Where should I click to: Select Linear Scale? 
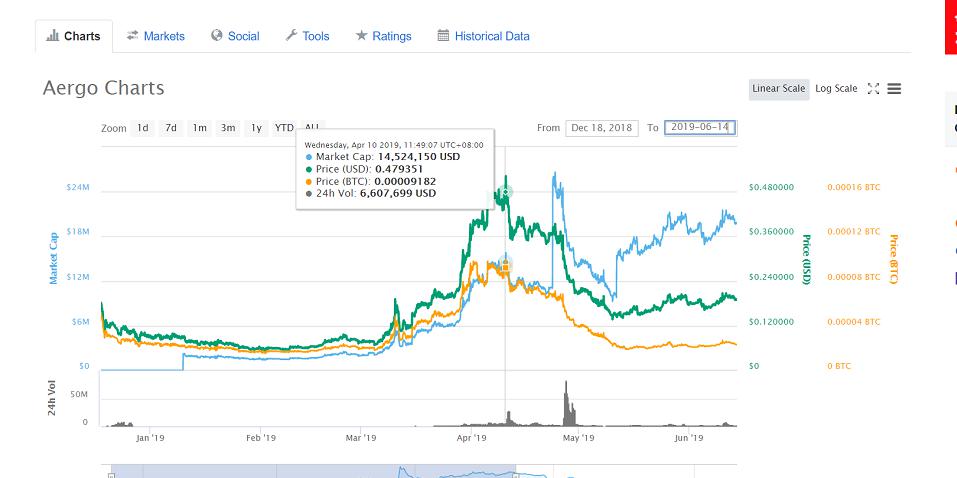(x=779, y=89)
